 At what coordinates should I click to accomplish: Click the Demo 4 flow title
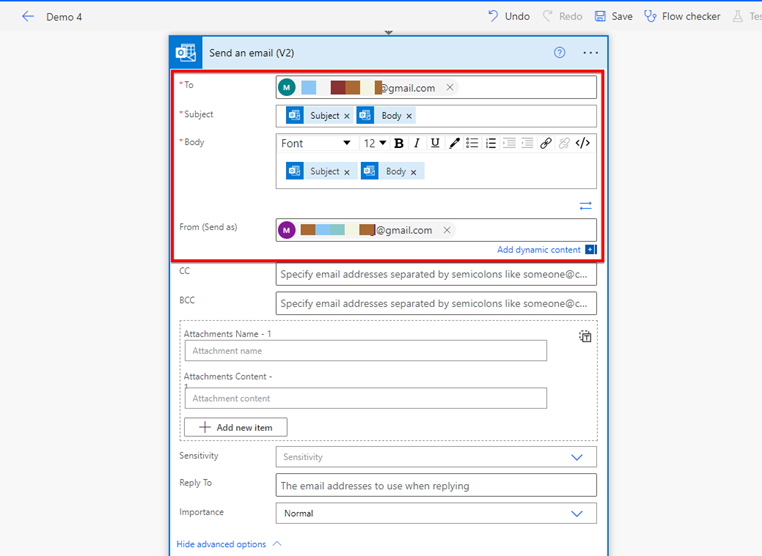[x=64, y=17]
